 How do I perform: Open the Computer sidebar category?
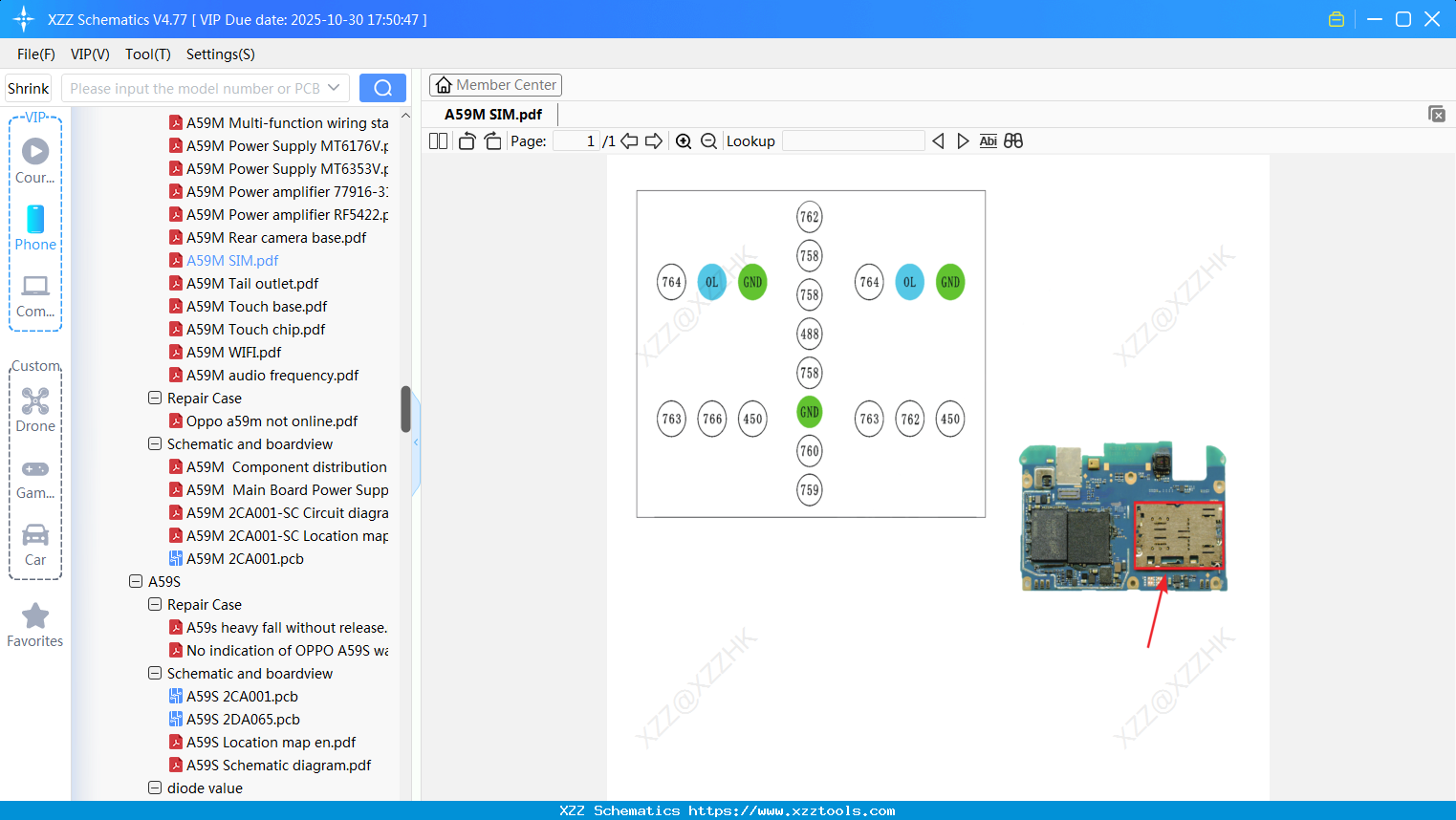(35, 295)
